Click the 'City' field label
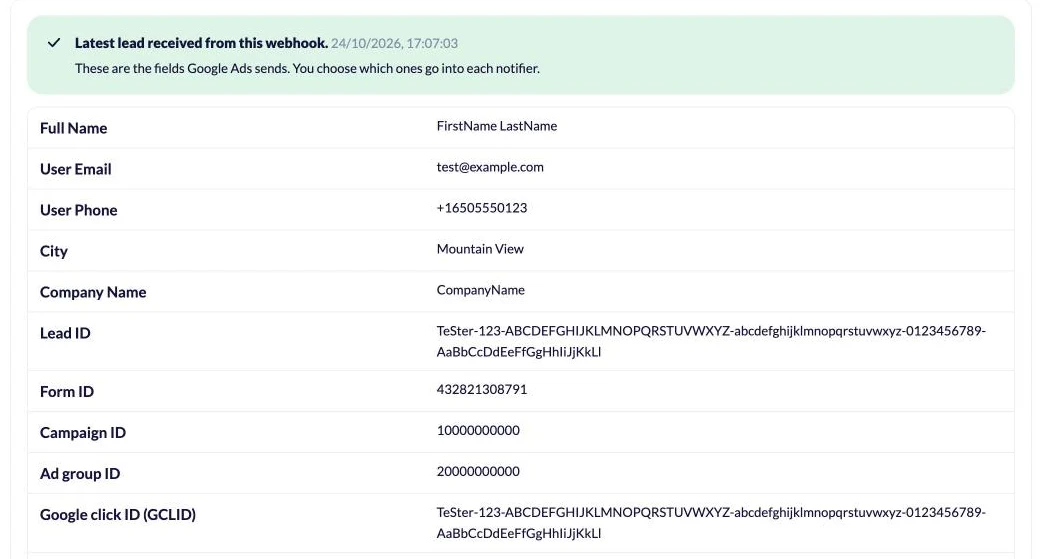The image size is (1042, 559). pos(54,251)
